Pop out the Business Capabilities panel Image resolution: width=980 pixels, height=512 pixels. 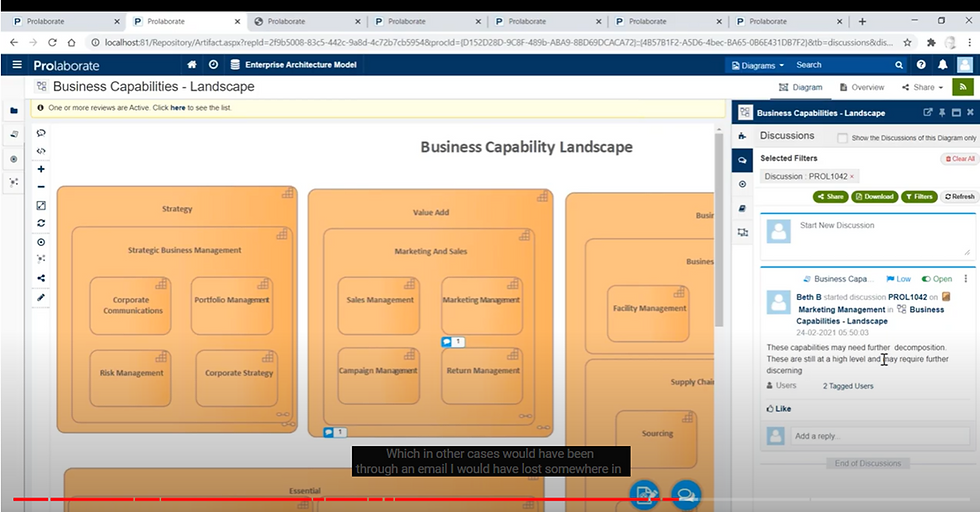[x=928, y=113]
